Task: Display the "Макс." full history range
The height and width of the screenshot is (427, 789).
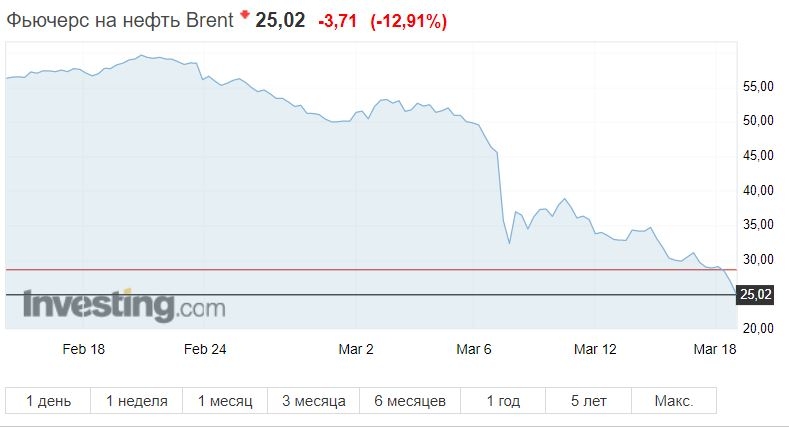Action: pos(674,401)
